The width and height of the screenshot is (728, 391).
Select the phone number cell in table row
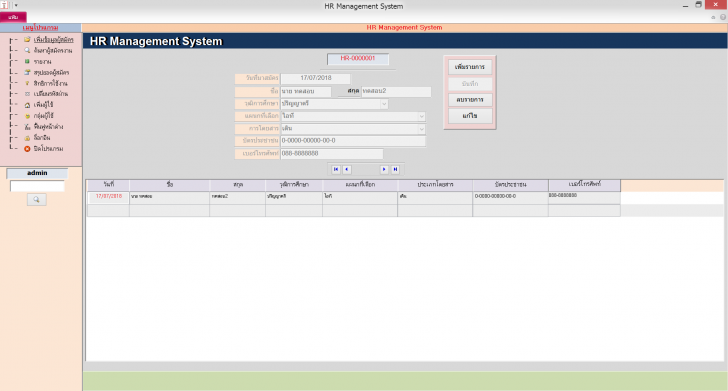pyautogui.click(x=584, y=197)
